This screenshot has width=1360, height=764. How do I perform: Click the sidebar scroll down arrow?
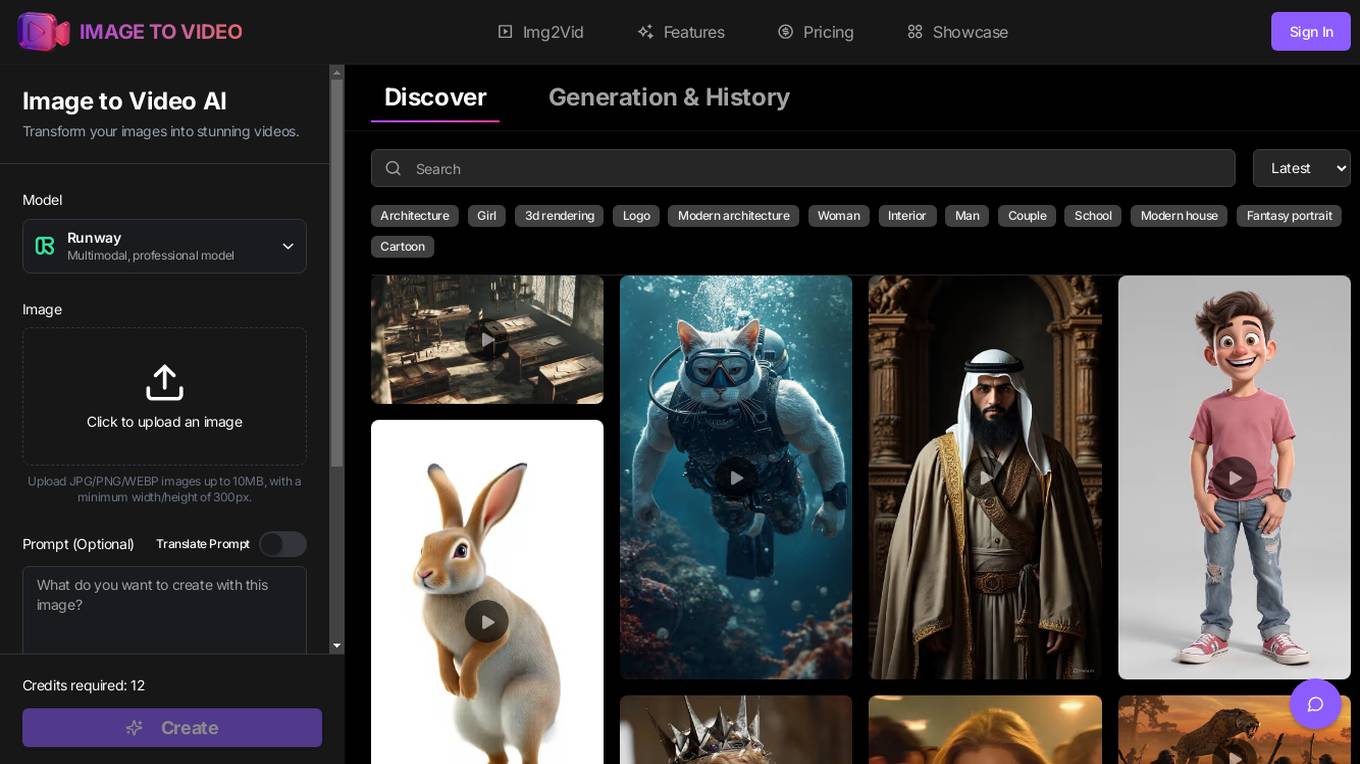pos(337,646)
